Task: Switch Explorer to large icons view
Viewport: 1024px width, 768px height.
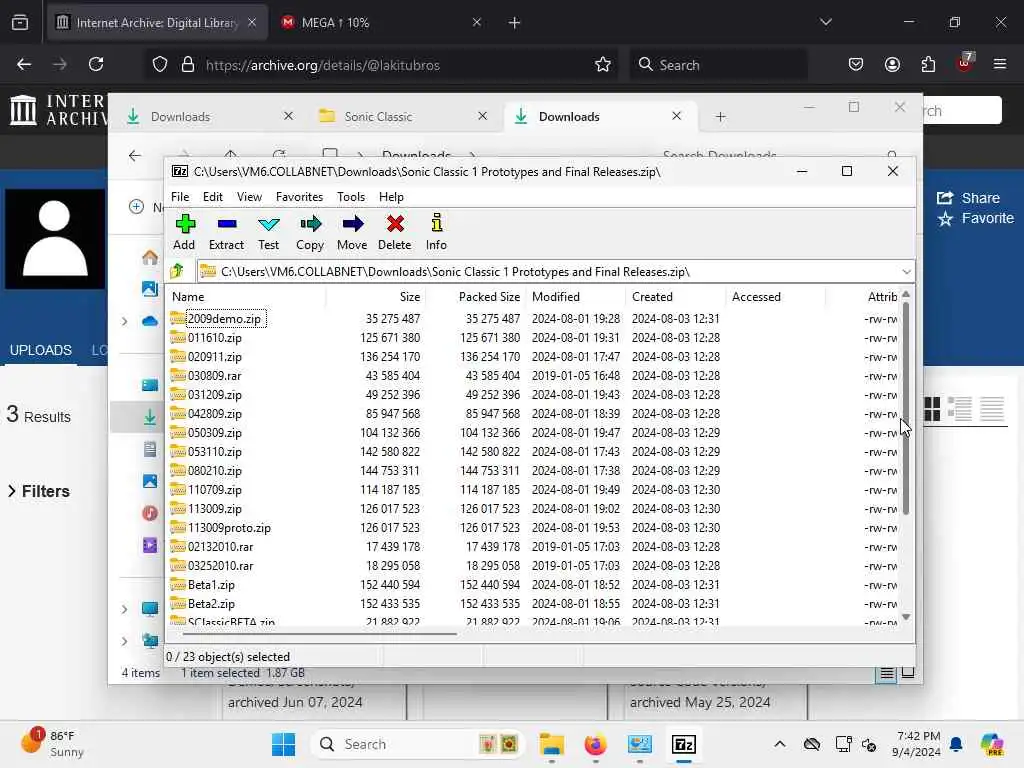Action: [907, 673]
